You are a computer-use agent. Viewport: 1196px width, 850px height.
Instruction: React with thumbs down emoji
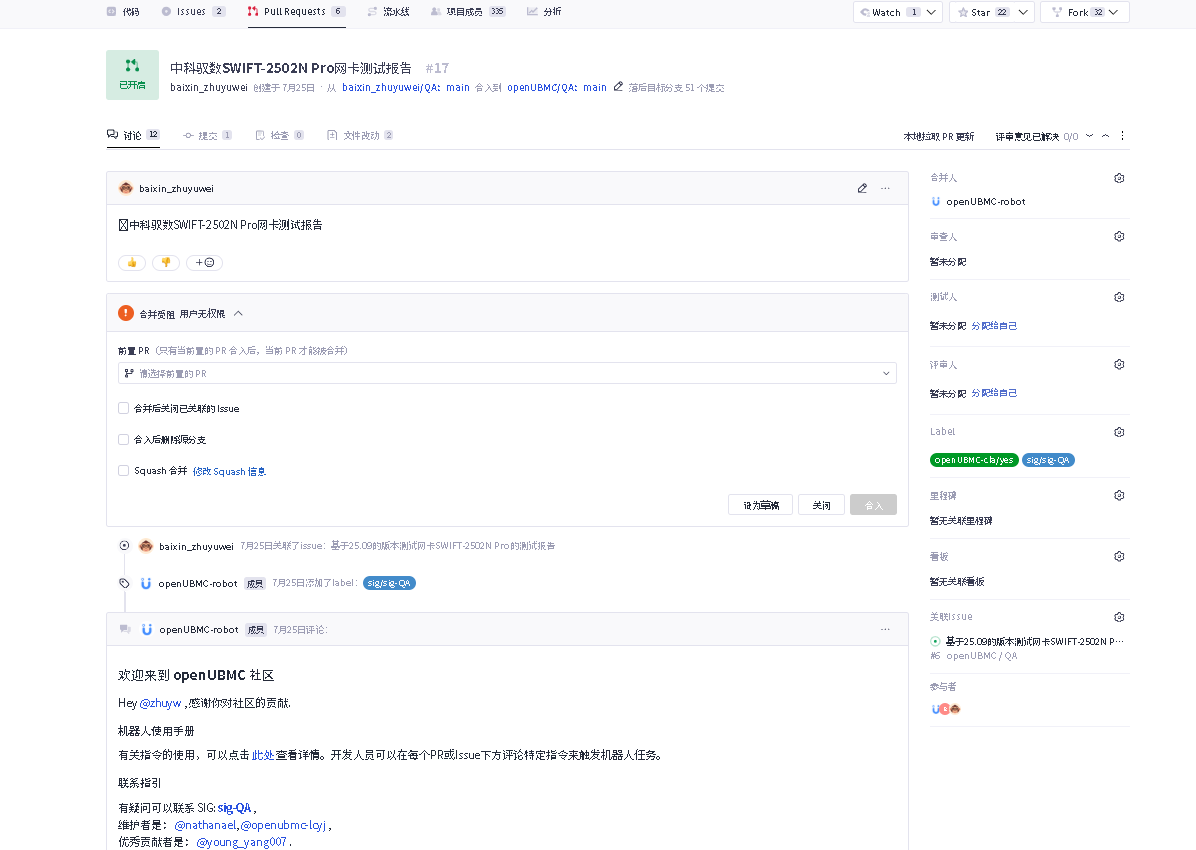point(166,262)
